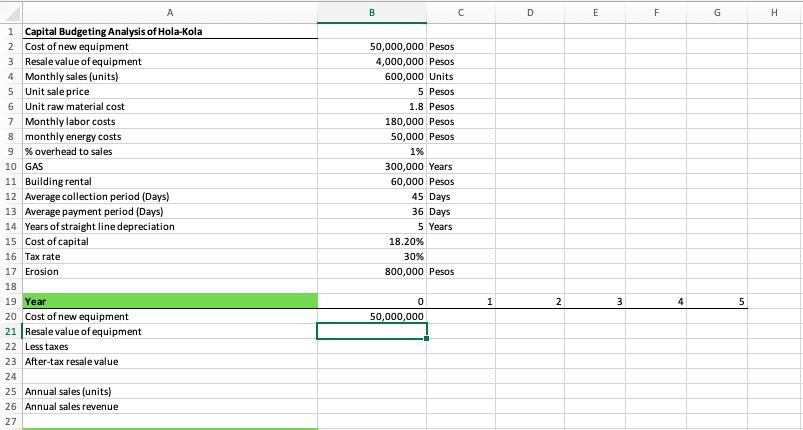
Task: Select the 'Unit raw material cost' cell
Action: pos(170,106)
